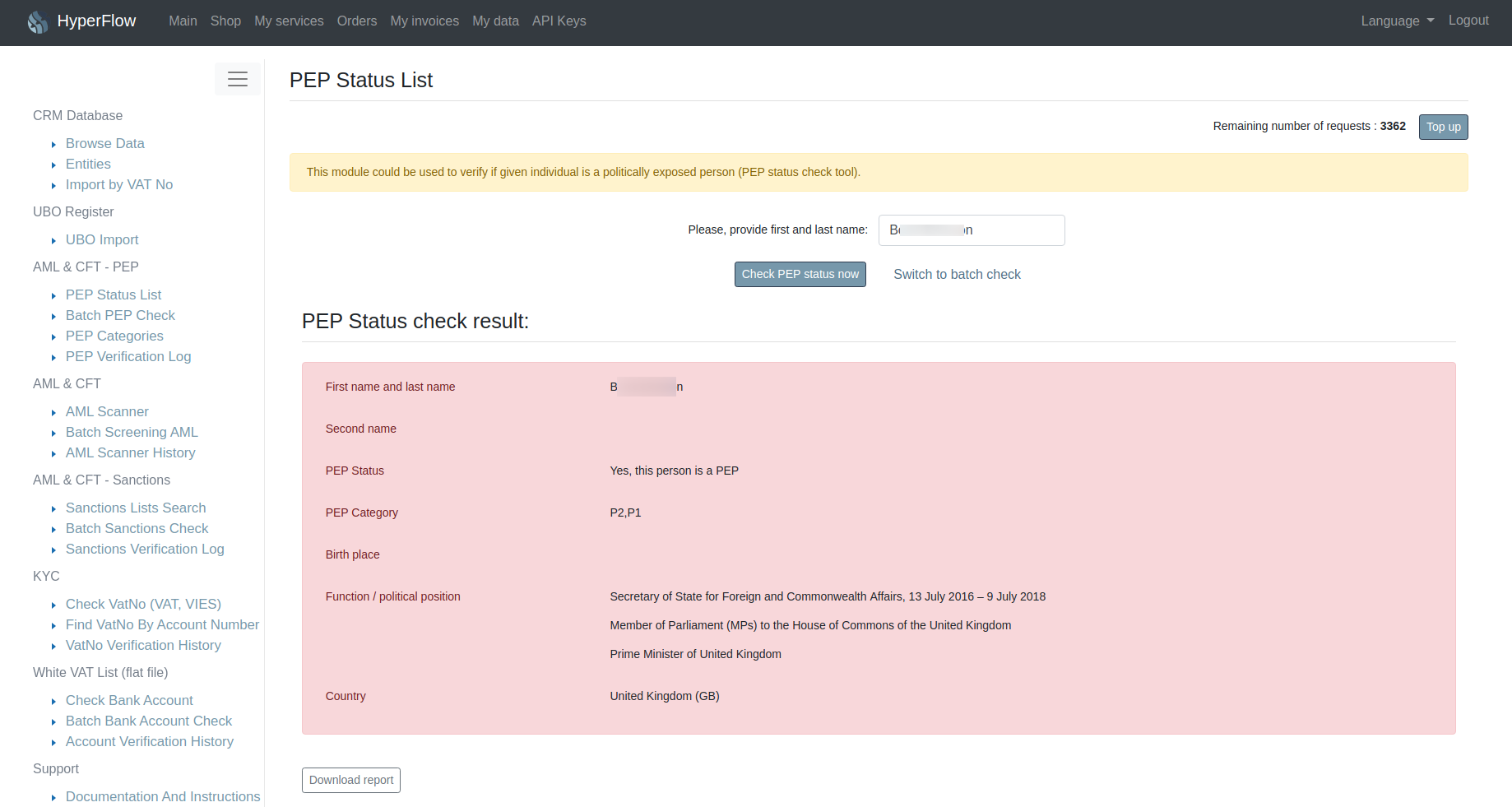Expand the PEP Status List sidebar arrow
Viewport: 1512px width, 807px height.
point(53,295)
